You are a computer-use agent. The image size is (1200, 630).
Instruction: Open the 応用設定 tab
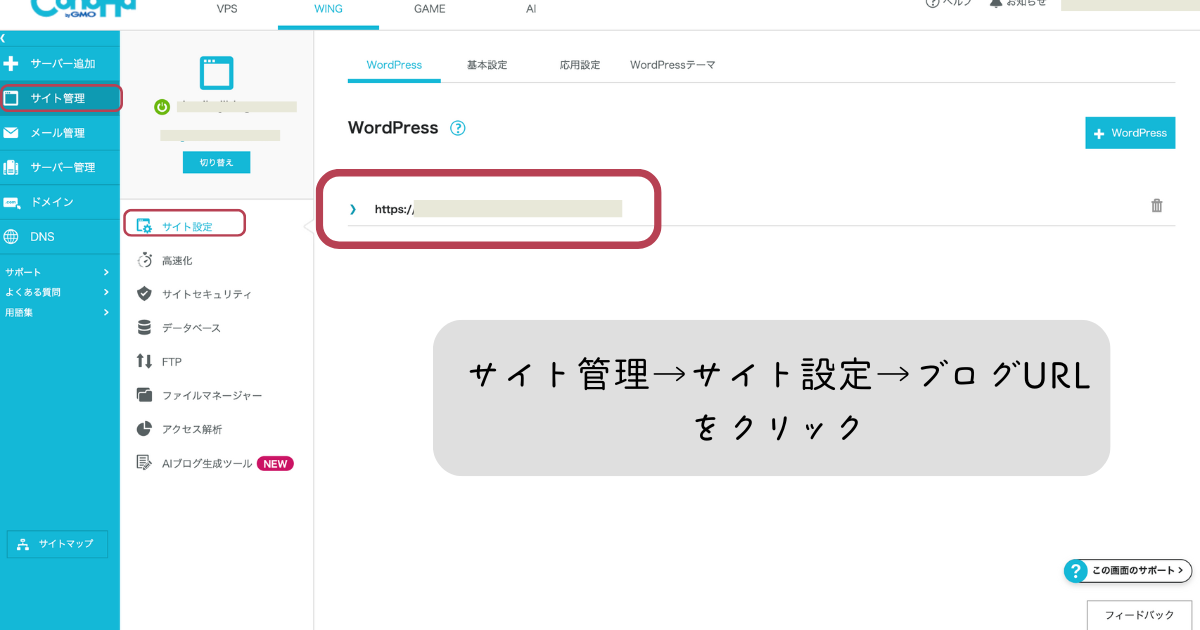pos(580,65)
